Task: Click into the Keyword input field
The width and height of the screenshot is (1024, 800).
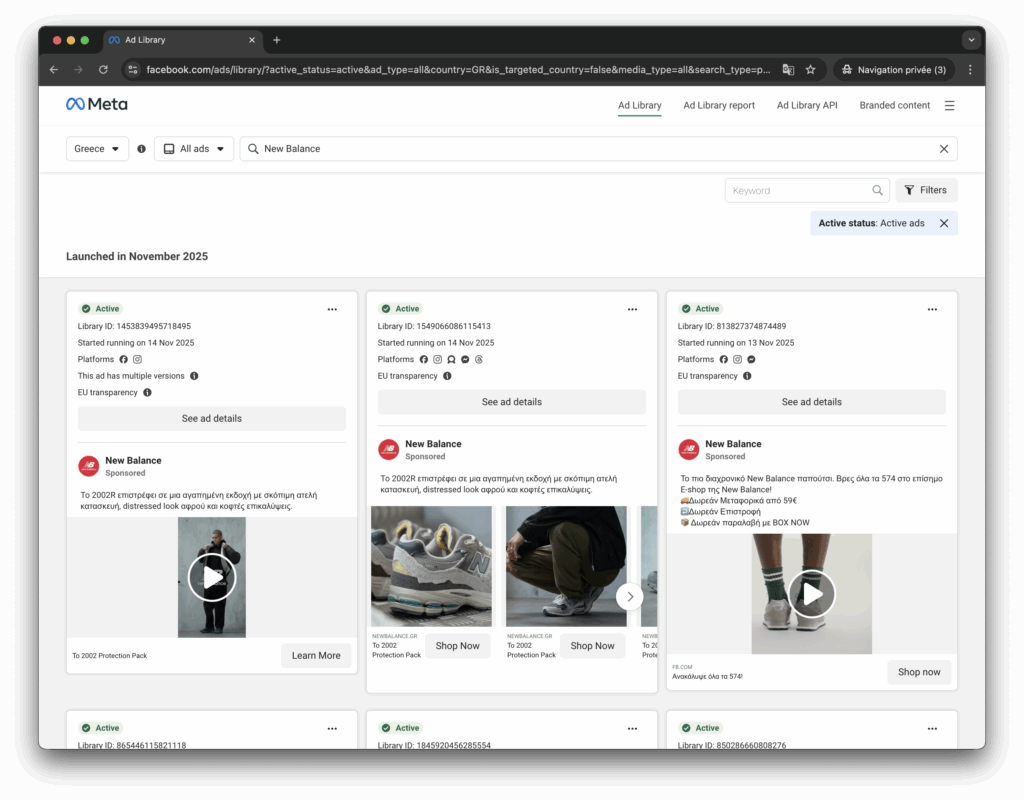Action: [x=797, y=190]
